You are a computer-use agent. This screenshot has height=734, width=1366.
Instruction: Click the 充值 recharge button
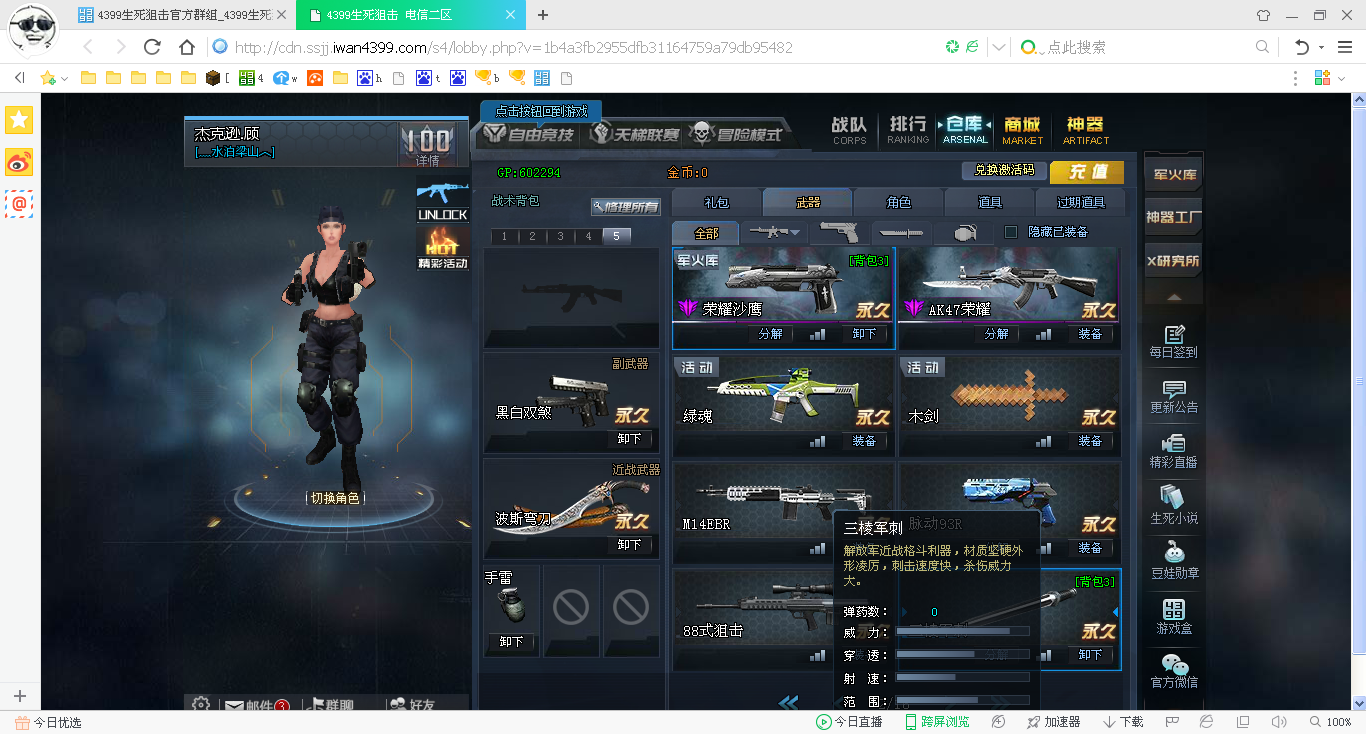[x=1087, y=172]
